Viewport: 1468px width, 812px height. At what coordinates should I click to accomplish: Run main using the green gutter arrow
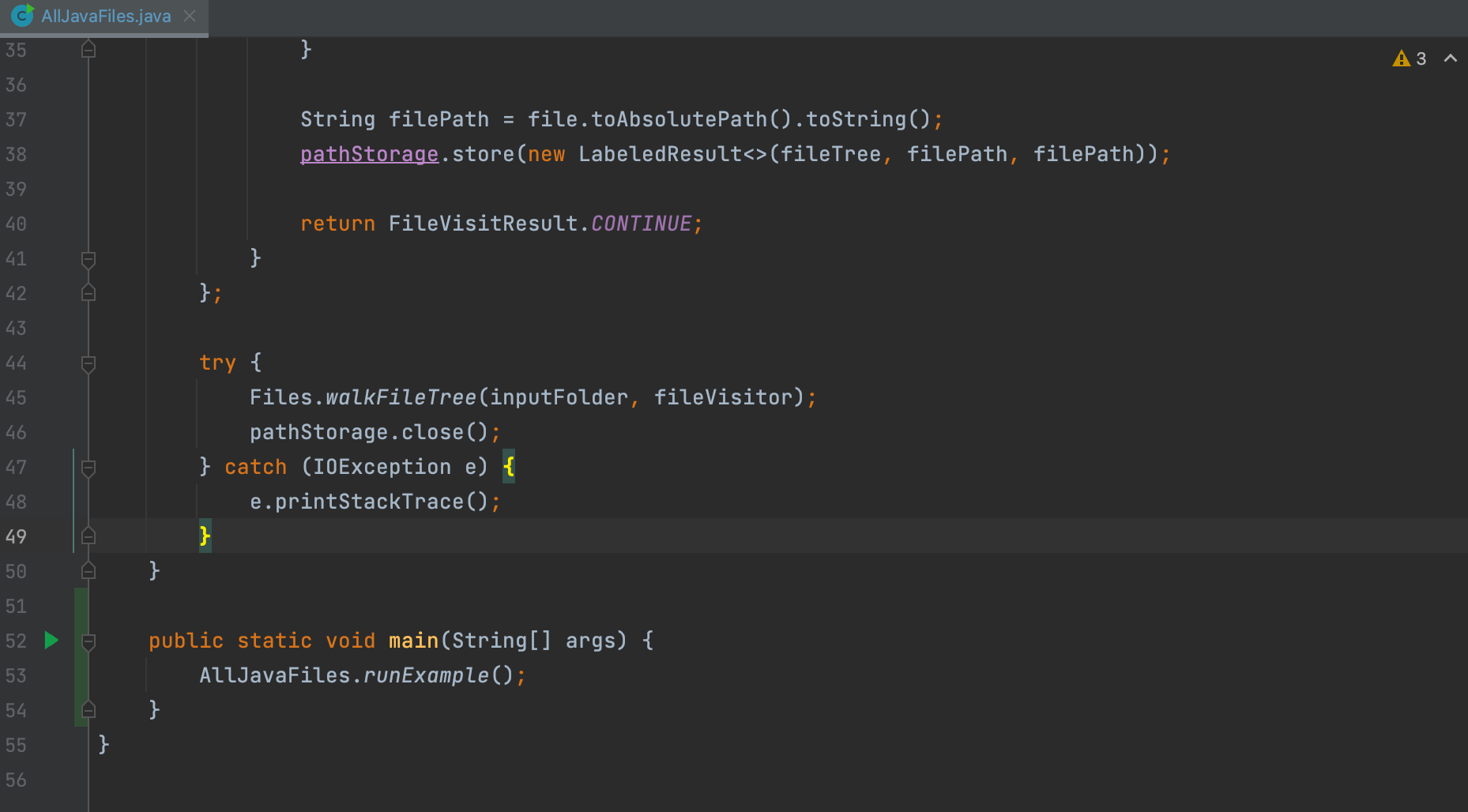coord(51,641)
